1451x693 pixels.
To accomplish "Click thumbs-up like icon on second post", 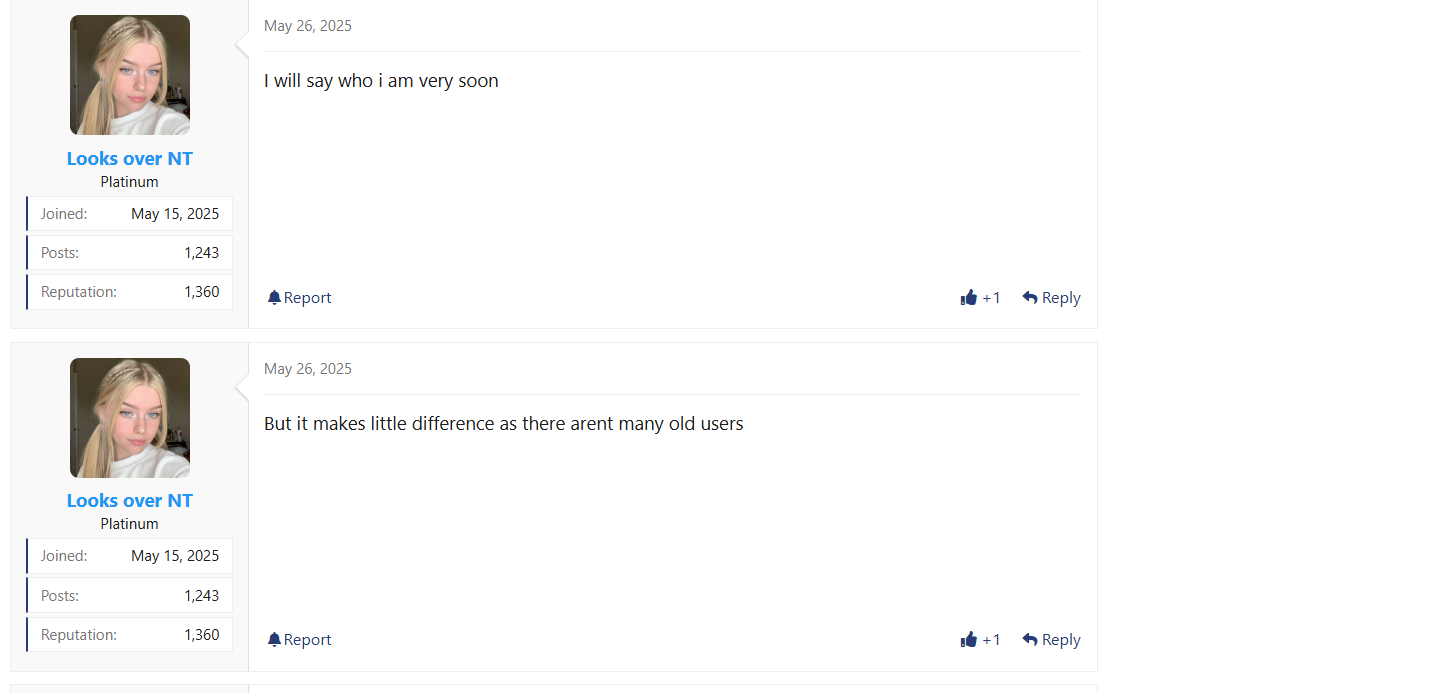I will 968,640.
